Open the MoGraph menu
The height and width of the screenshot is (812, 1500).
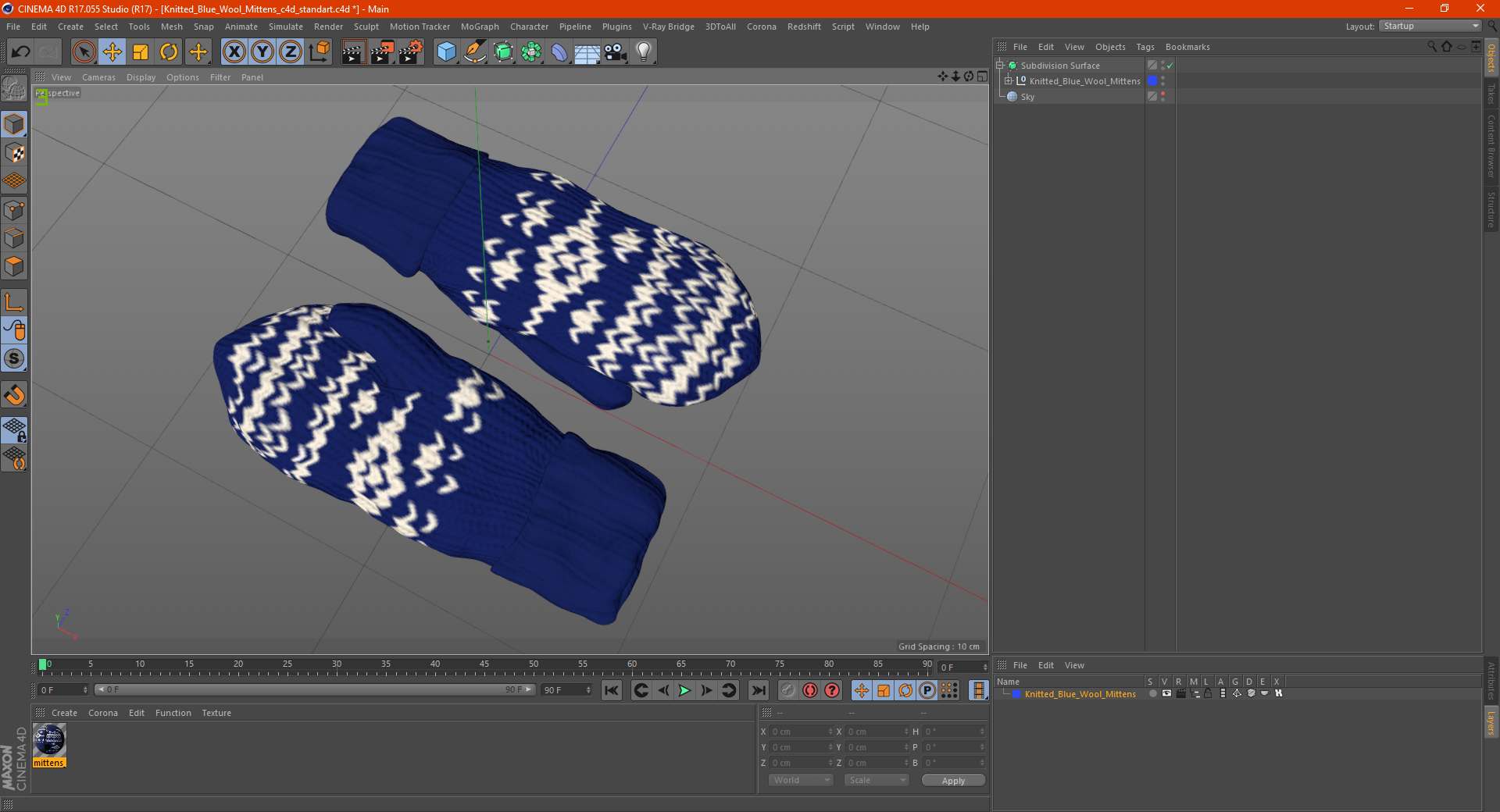click(x=480, y=27)
